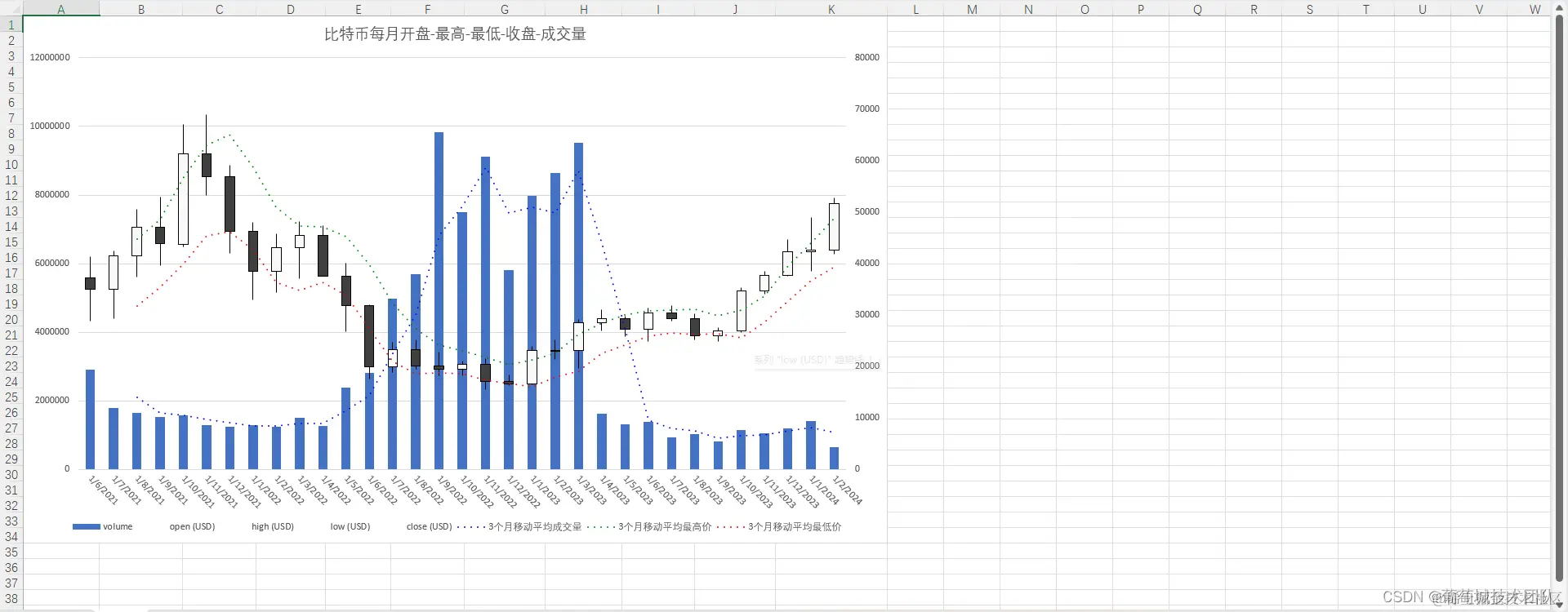Click the 1/9/2022 date axis label
This screenshot has height=612, width=1568.
point(452,490)
